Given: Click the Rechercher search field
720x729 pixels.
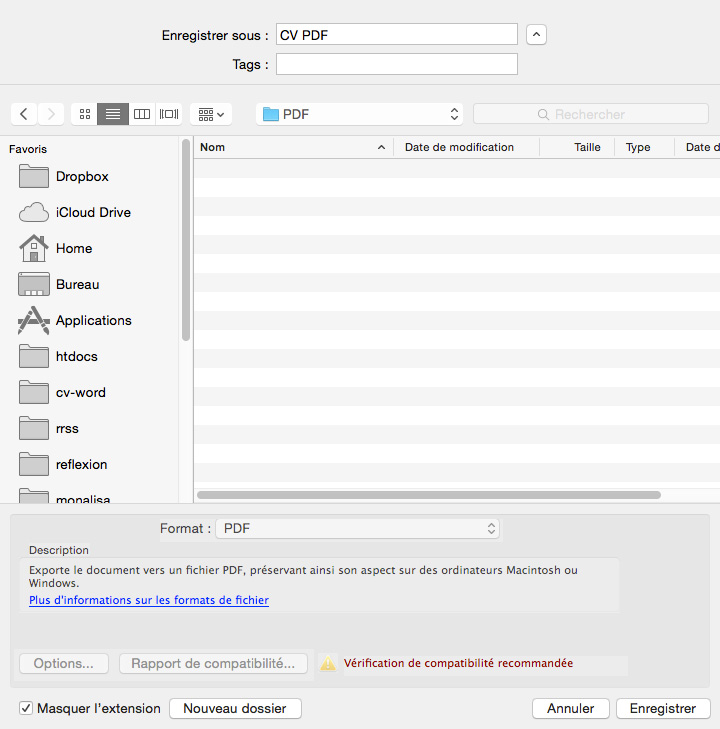Looking at the screenshot, I should point(591,114).
